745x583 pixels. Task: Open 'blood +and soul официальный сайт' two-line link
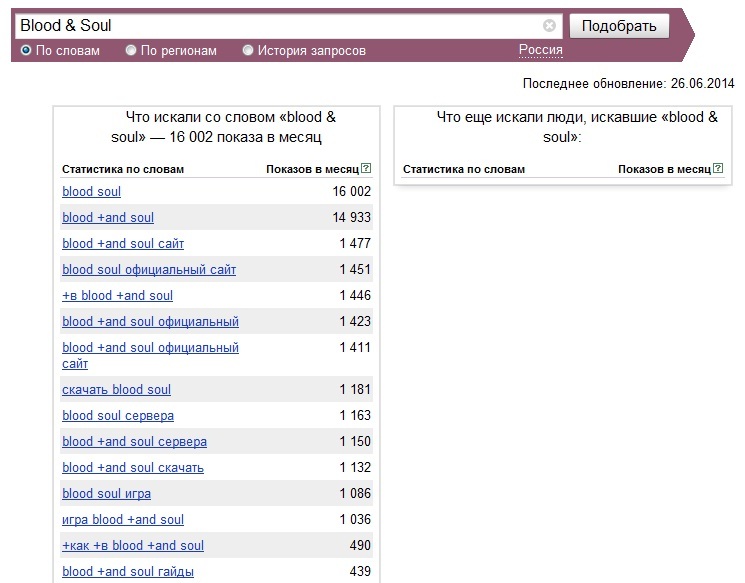[x=150, y=355]
